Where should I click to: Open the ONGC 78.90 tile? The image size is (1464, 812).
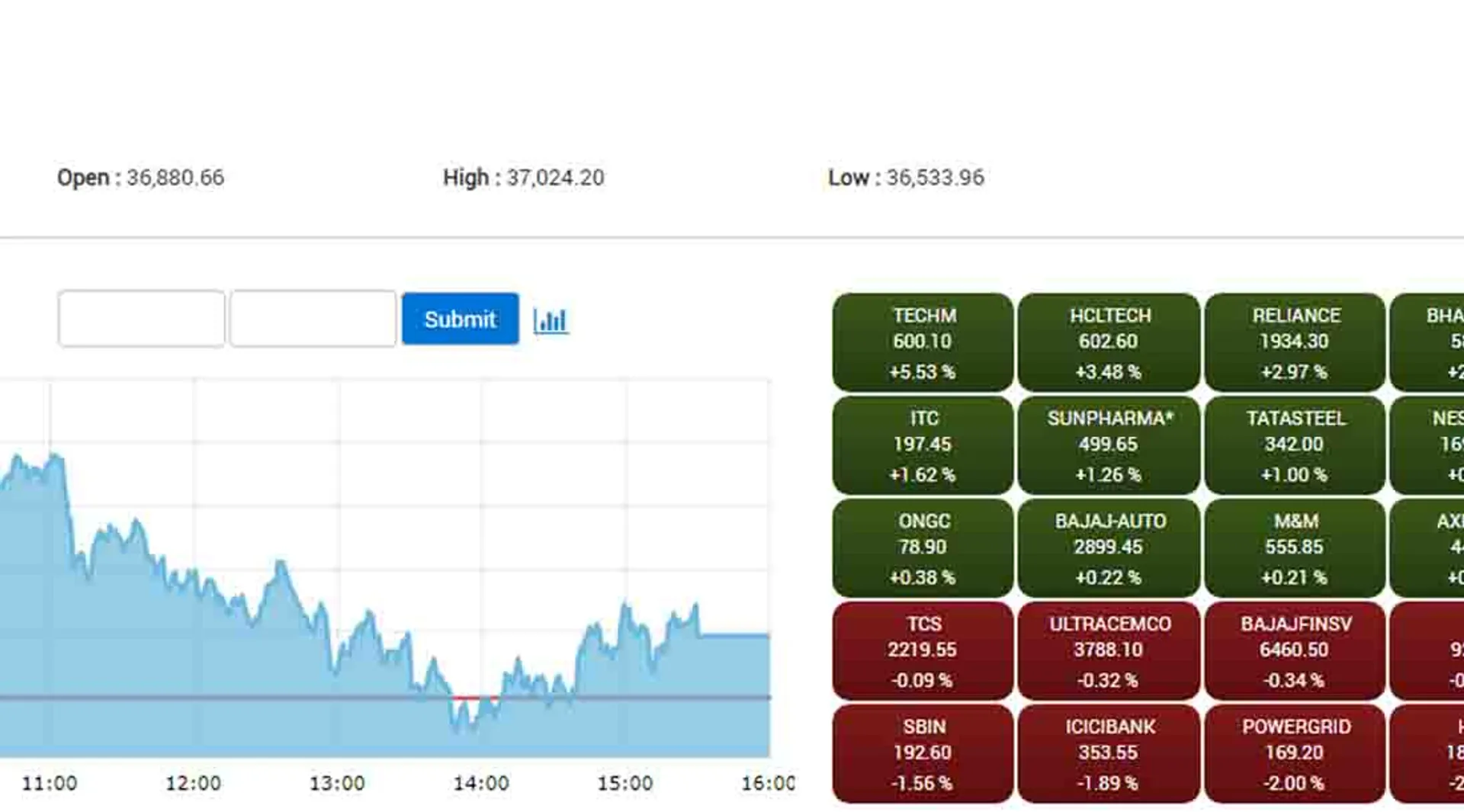pyautogui.click(x=923, y=548)
